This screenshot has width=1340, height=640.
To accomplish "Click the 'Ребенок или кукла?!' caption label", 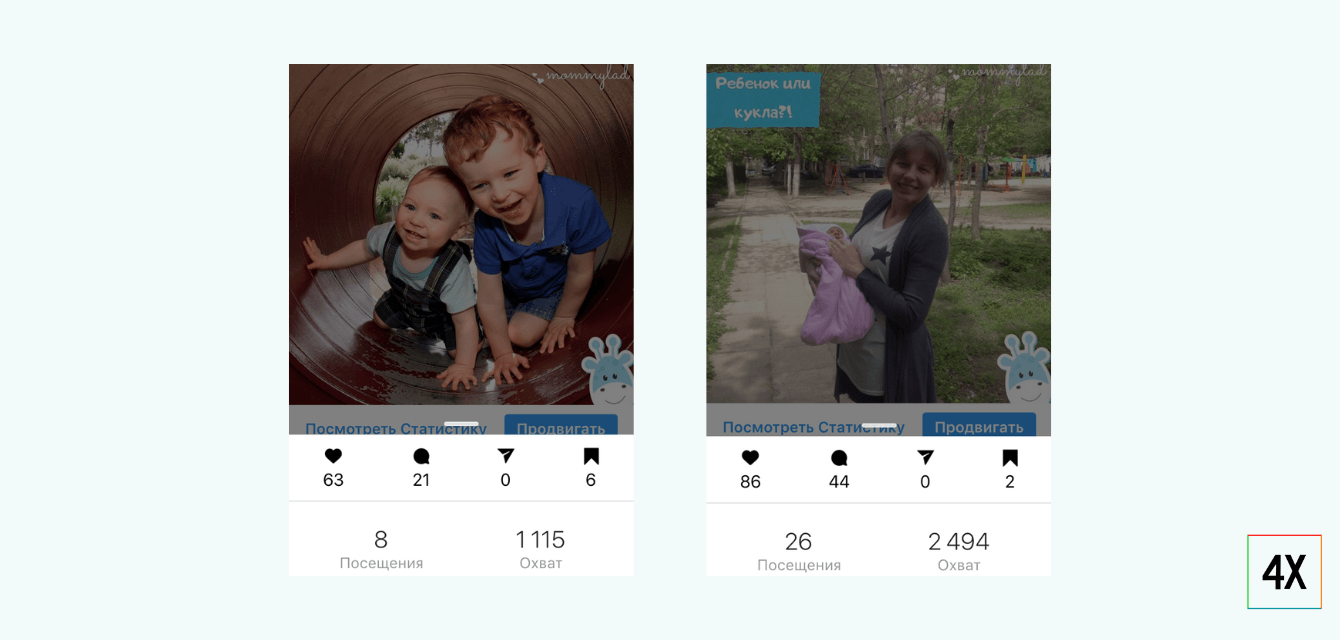I will pos(763,99).
